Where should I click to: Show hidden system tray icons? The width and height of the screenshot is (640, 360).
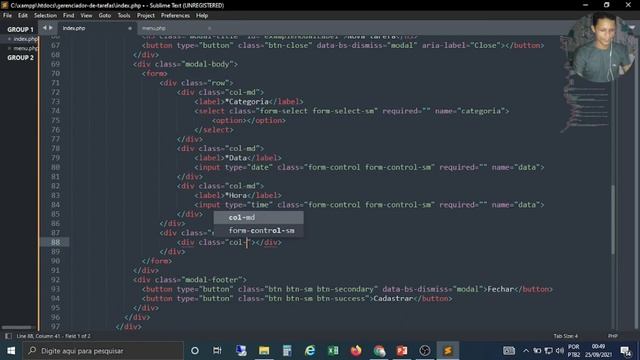(526, 351)
